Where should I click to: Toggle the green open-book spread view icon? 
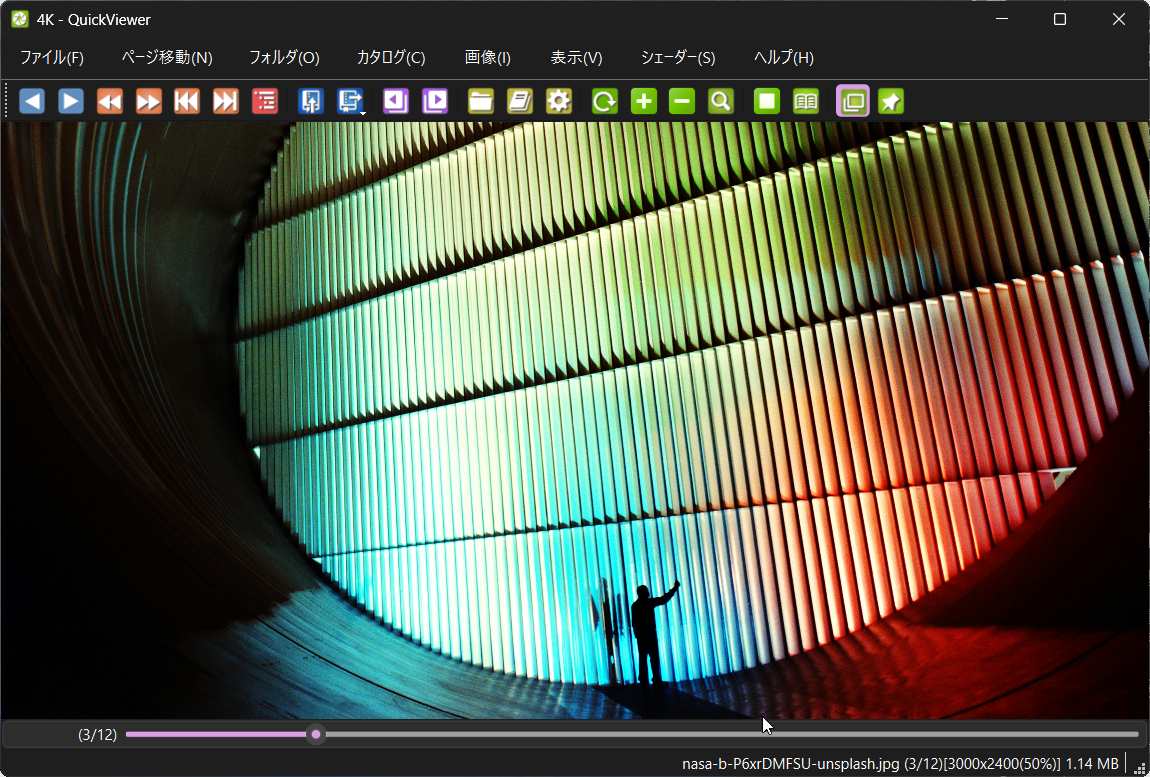point(806,101)
